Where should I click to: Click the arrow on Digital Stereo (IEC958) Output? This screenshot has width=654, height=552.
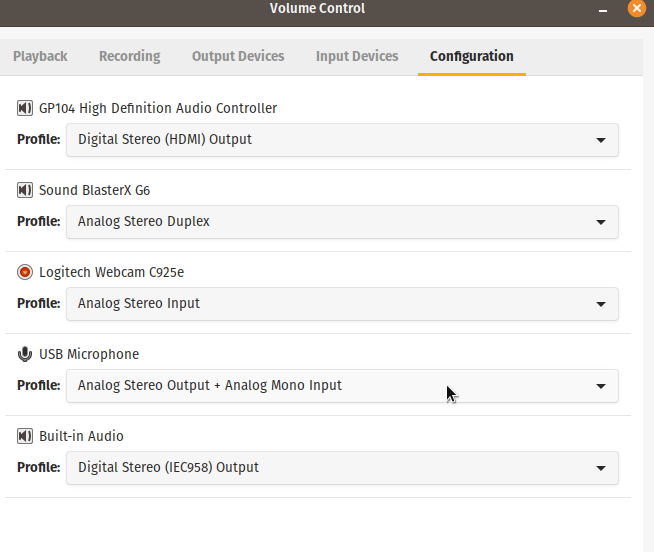click(601, 468)
